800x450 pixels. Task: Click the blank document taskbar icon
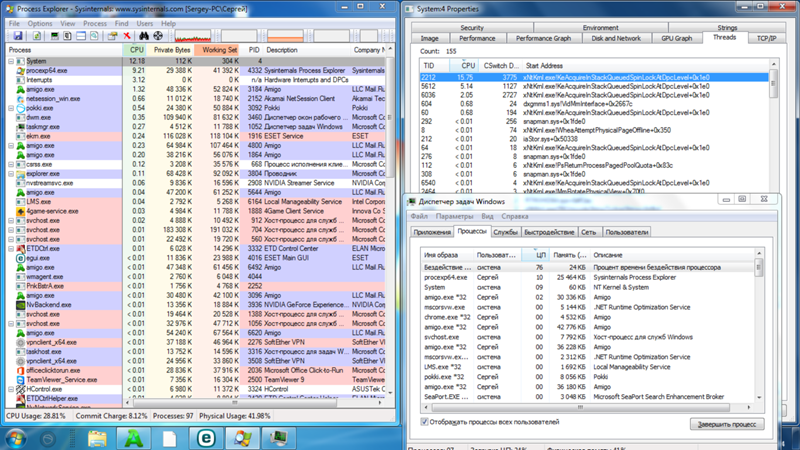[170, 438]
